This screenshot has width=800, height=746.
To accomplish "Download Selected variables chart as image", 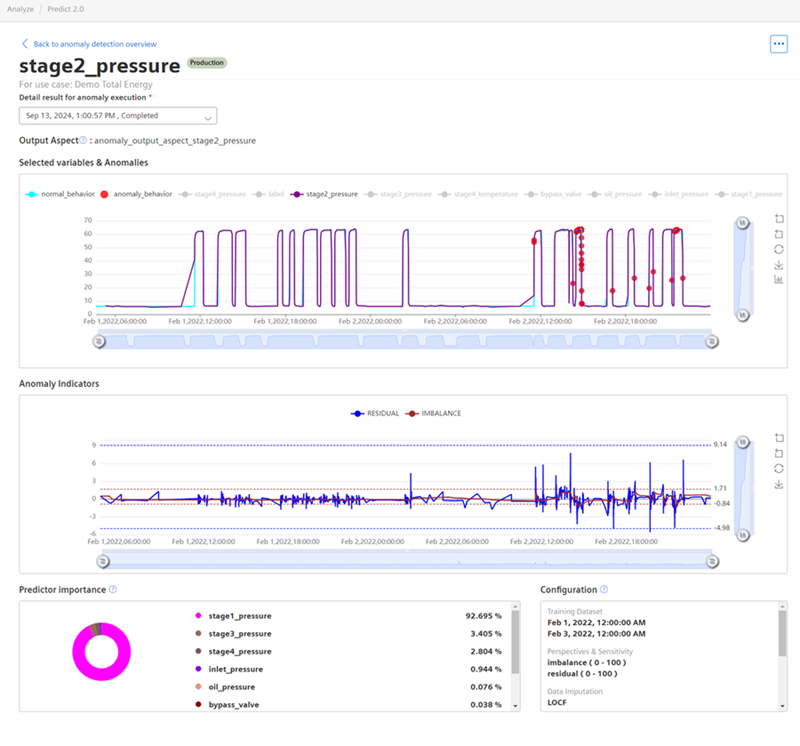I will 779,265.
